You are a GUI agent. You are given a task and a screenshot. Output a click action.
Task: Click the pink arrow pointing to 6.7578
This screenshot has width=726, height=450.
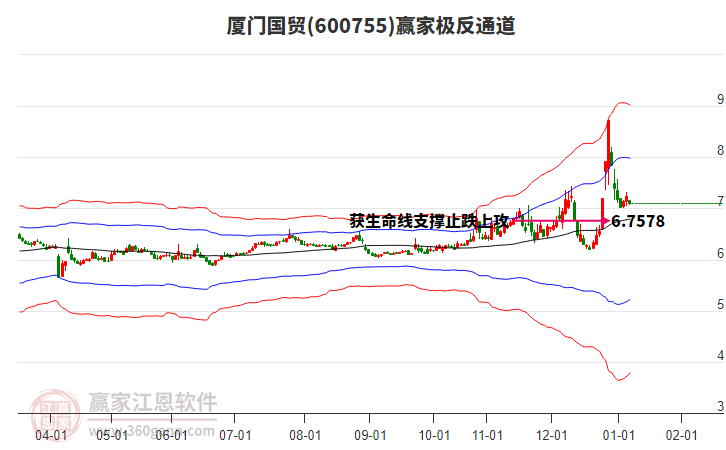click(560, 221)
